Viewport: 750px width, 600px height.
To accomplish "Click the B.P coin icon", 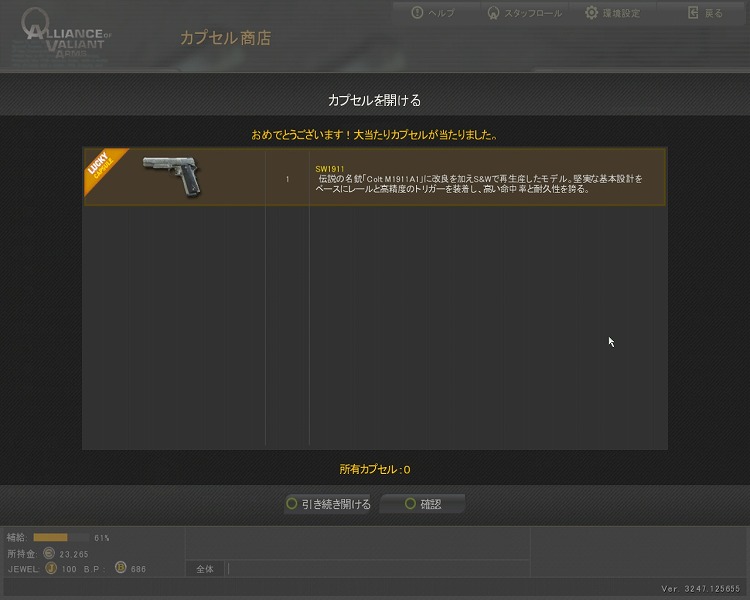I will tap(121, 567).
